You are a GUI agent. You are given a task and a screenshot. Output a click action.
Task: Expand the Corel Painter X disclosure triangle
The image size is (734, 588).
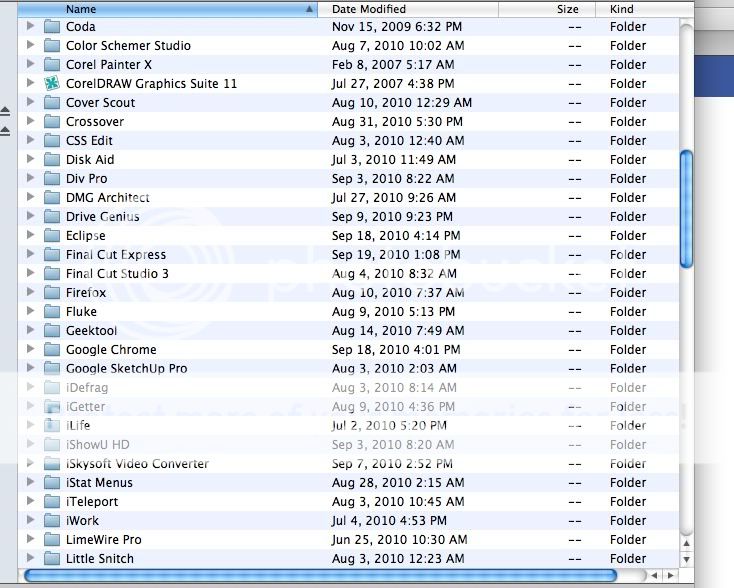(x=30, y=64)
